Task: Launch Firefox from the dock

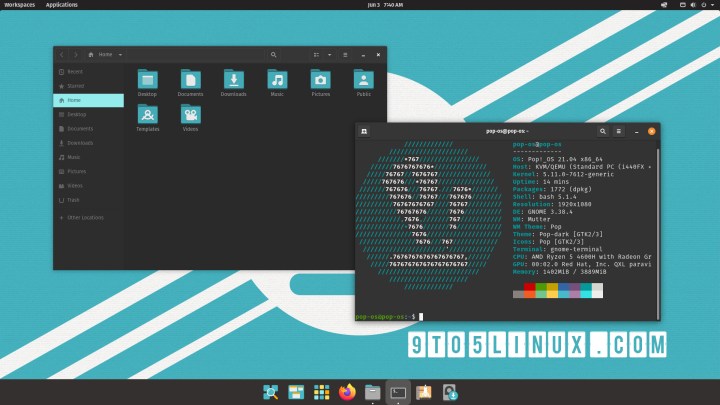Action: point(347,392)
